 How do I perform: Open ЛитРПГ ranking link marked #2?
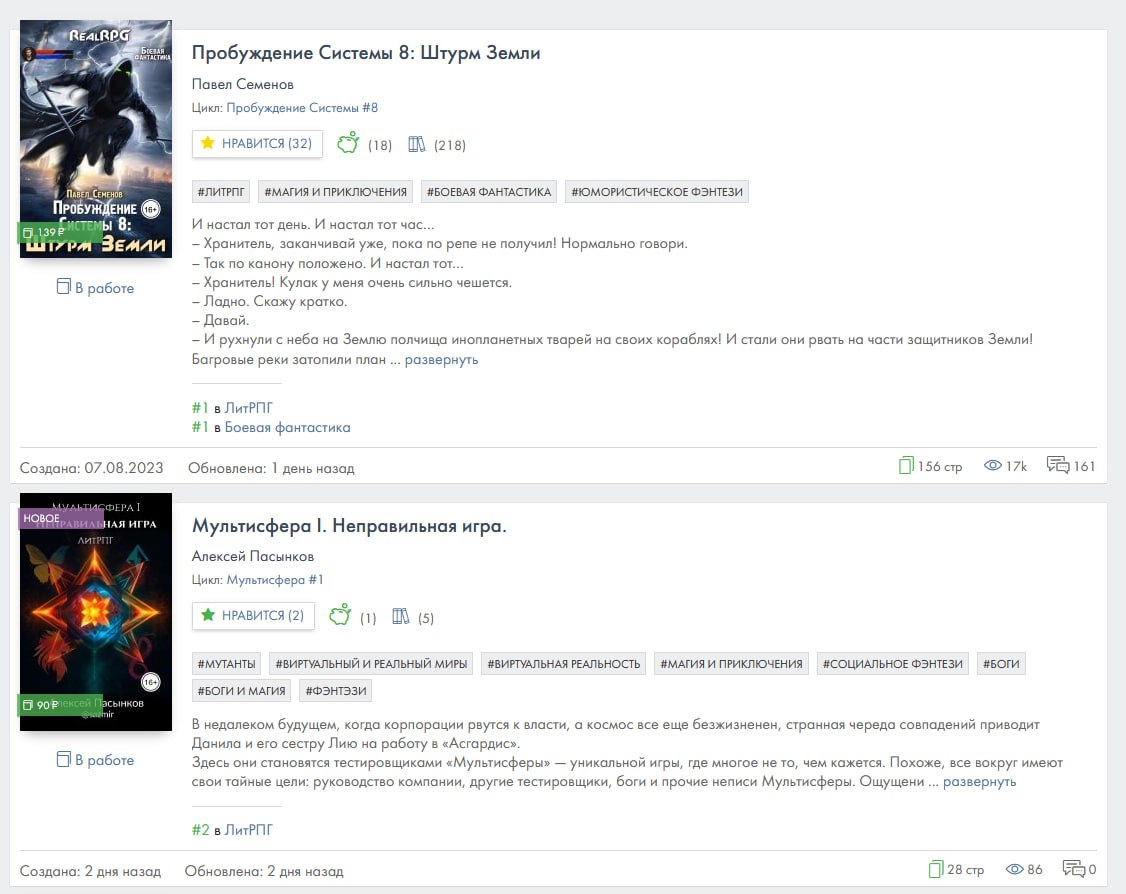248,830
